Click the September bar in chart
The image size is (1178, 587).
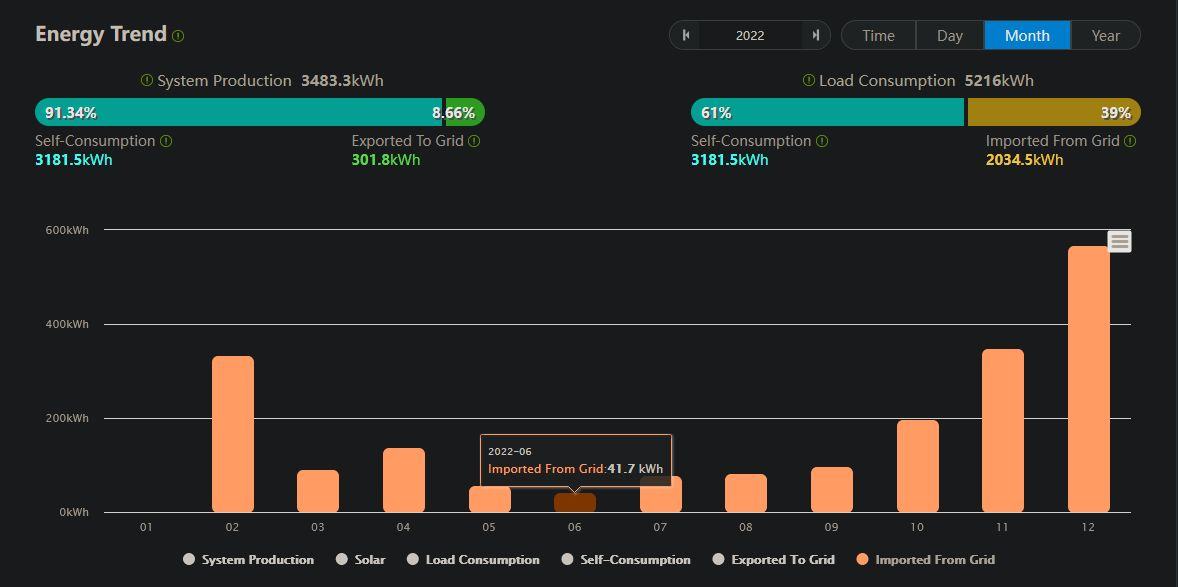(x=832, y=489)
